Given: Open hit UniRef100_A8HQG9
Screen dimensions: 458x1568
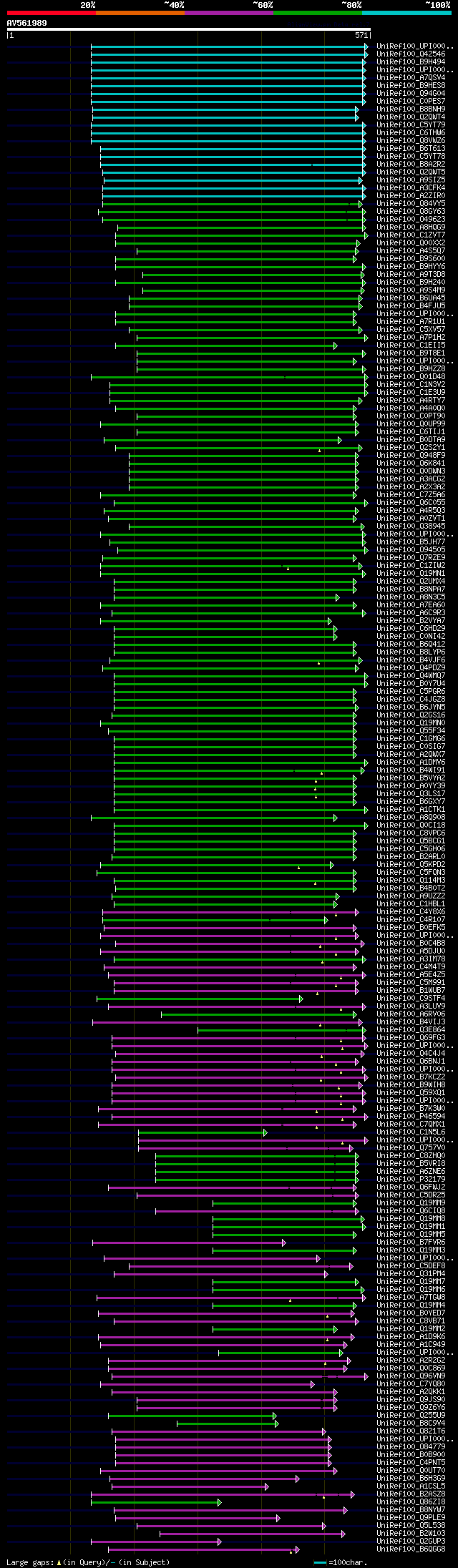Looking at the screenshot, I should pos(411,227).
